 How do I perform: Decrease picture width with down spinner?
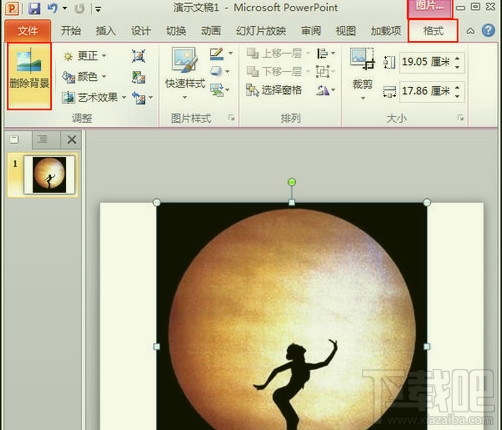point(457,96)
